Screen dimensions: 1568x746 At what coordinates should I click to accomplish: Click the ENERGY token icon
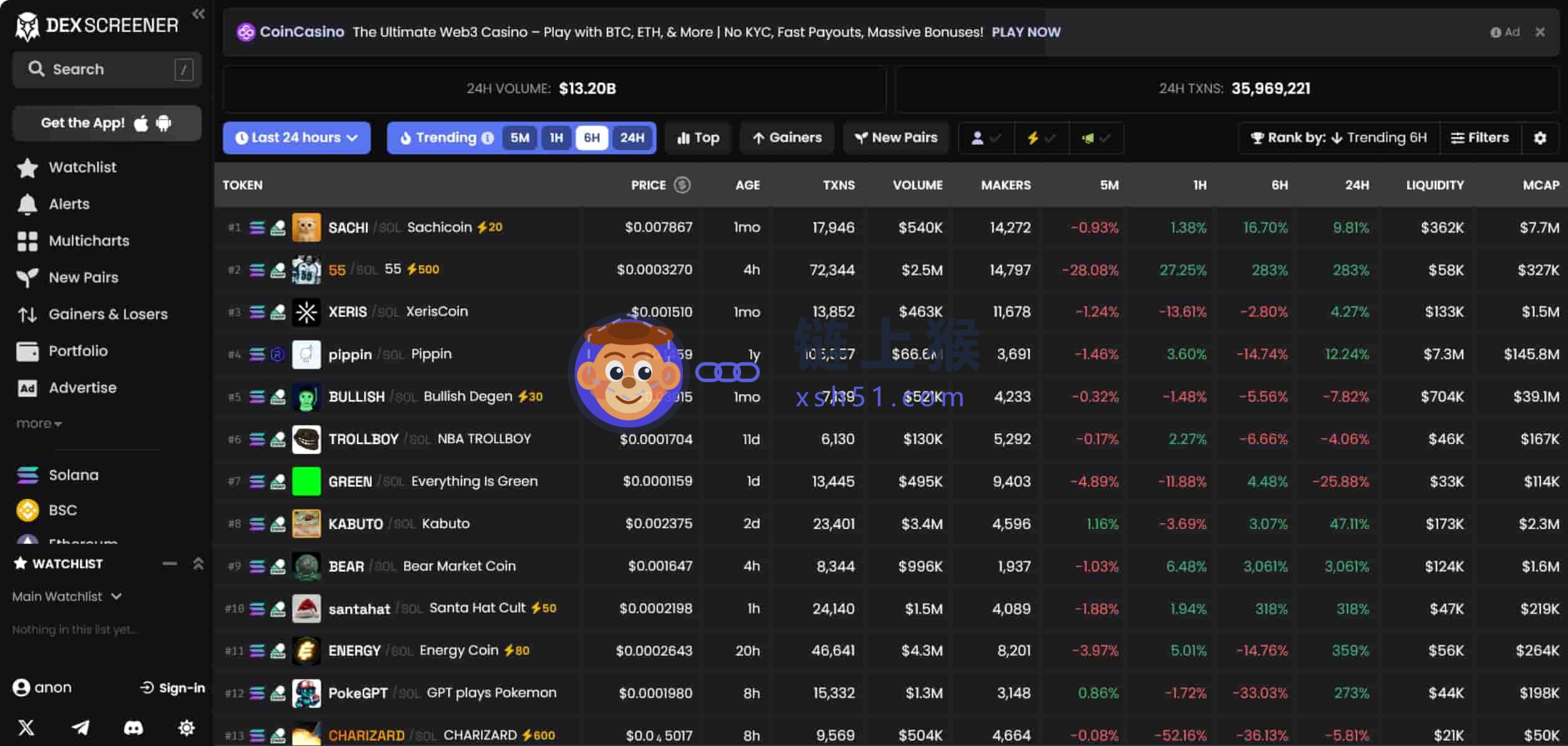(x=306, y=651)
